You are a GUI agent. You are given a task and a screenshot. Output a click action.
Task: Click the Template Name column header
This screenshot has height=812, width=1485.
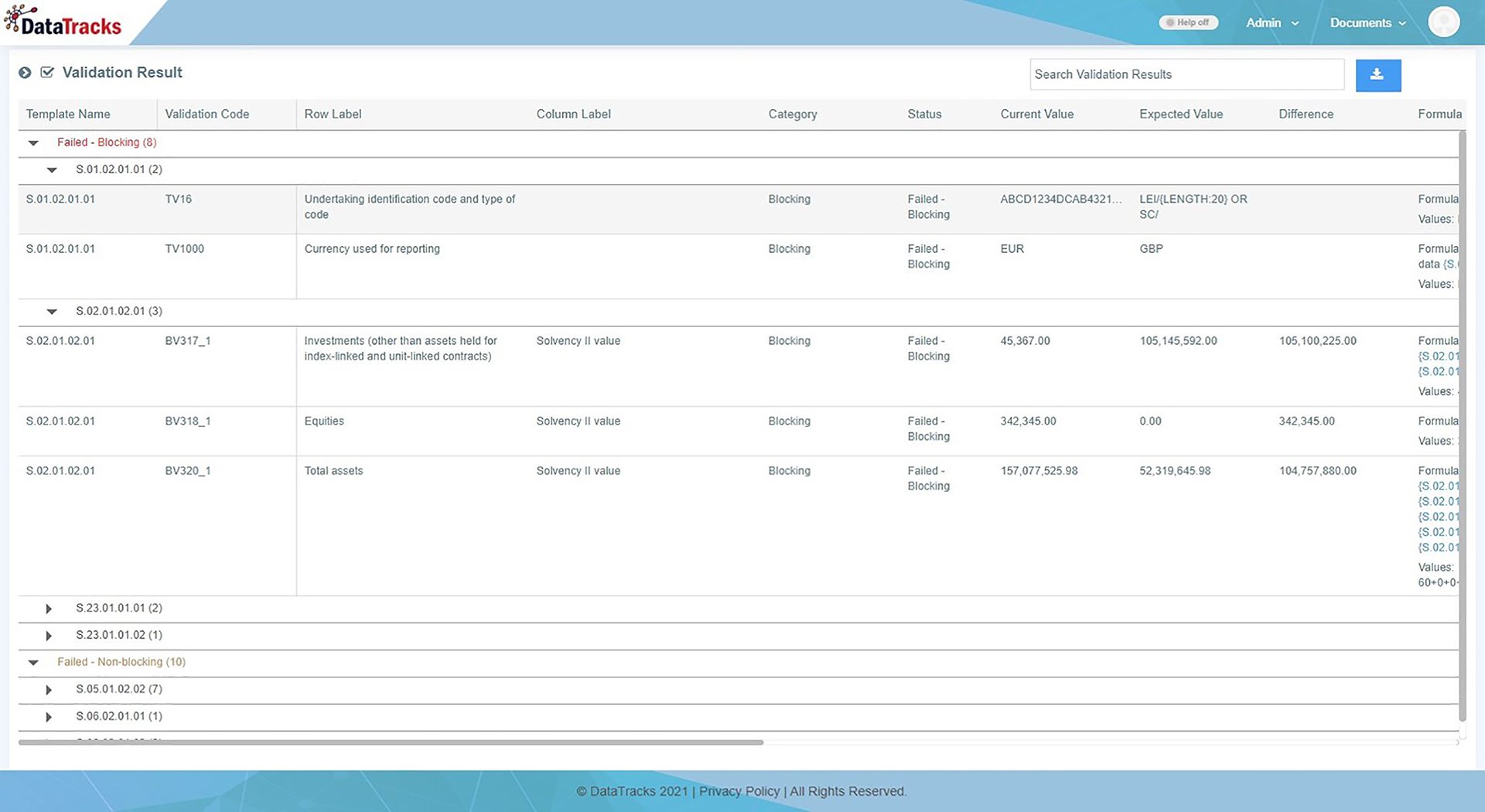[x=68, y=114]
